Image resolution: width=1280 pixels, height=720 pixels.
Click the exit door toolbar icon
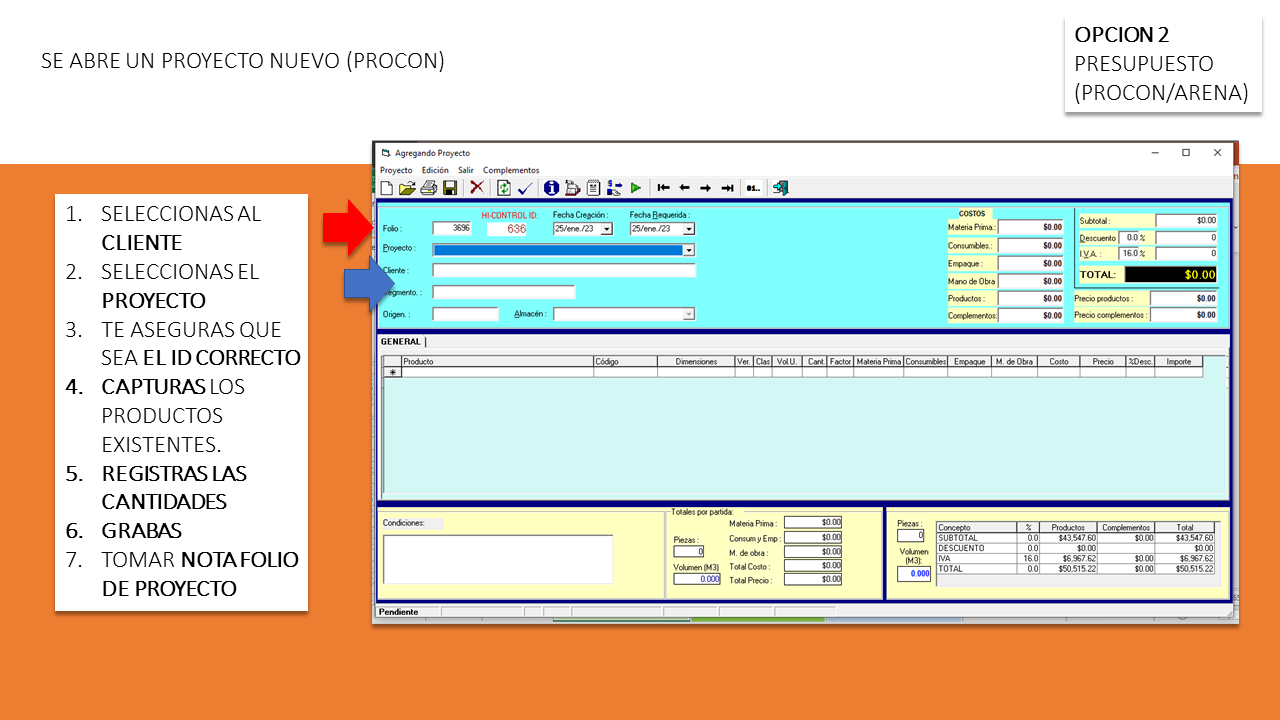[x=781, y=188]
